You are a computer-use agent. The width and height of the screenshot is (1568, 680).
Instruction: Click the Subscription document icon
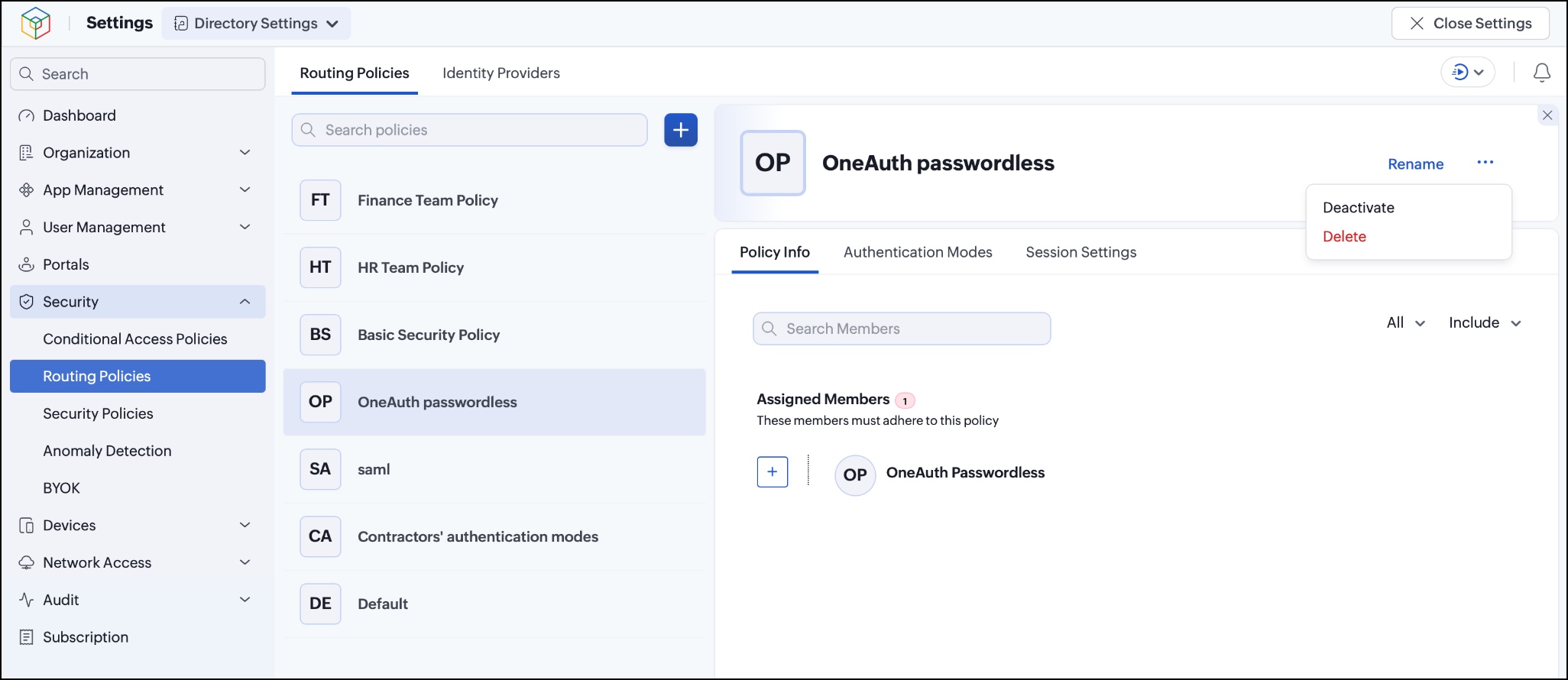27,637
